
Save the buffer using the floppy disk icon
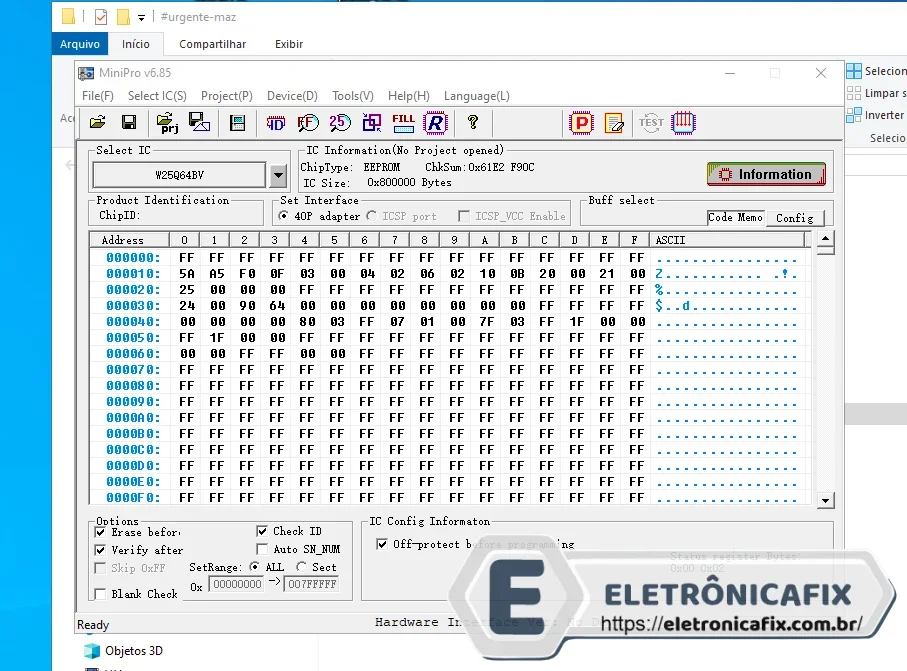(128, 122)
